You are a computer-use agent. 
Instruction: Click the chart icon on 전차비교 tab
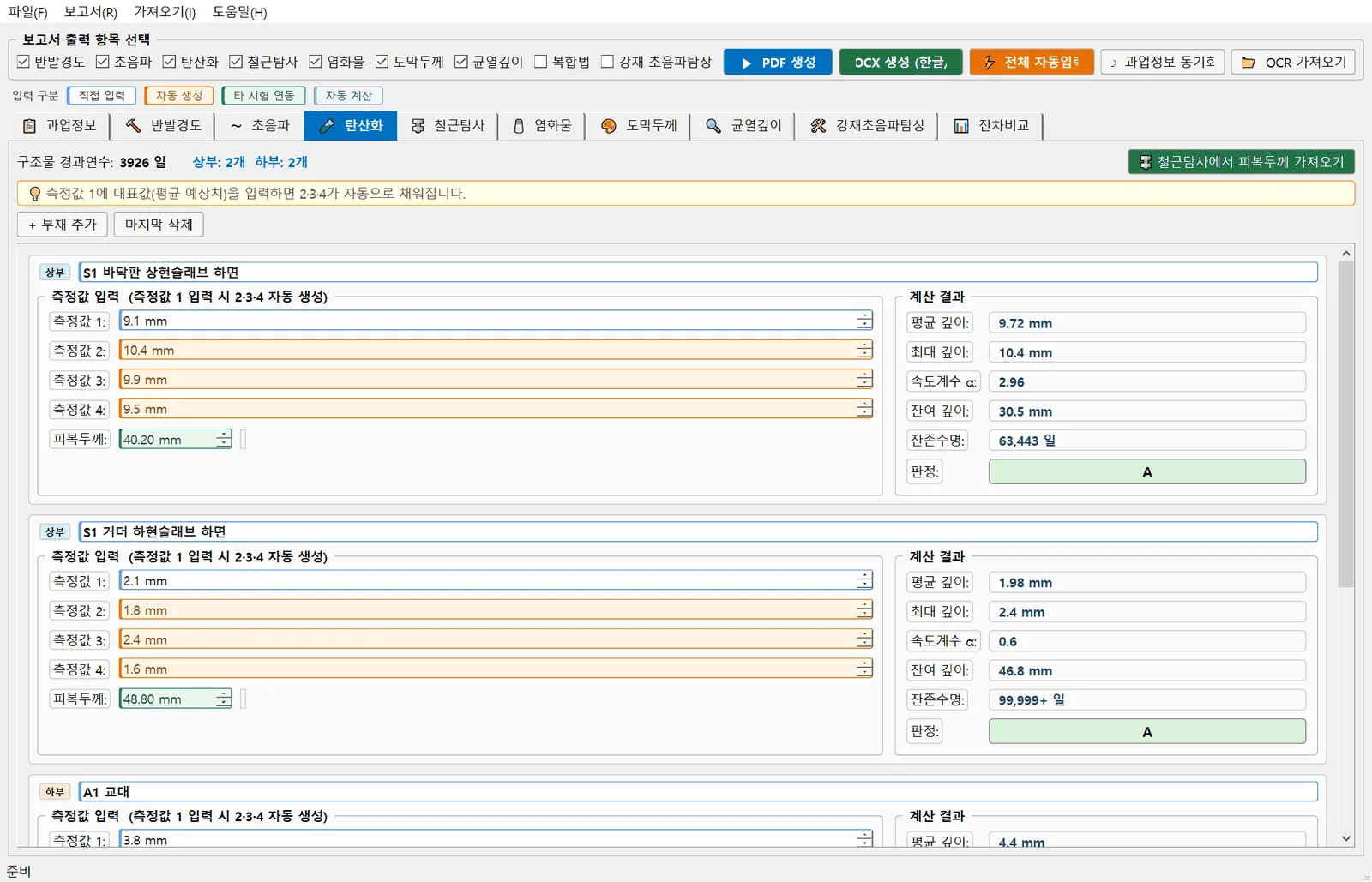point(961,126)
